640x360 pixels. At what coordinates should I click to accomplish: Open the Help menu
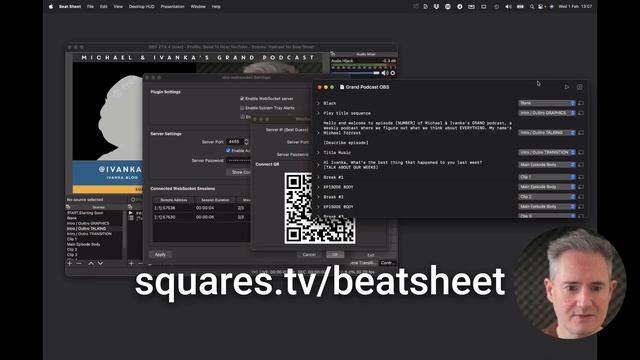pos(216,7)
